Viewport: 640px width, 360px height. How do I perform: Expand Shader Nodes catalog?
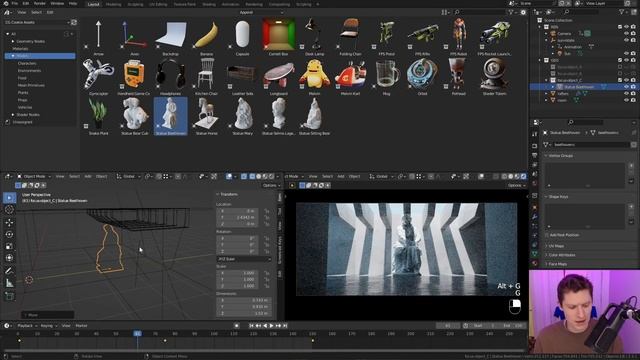[13, 115]
